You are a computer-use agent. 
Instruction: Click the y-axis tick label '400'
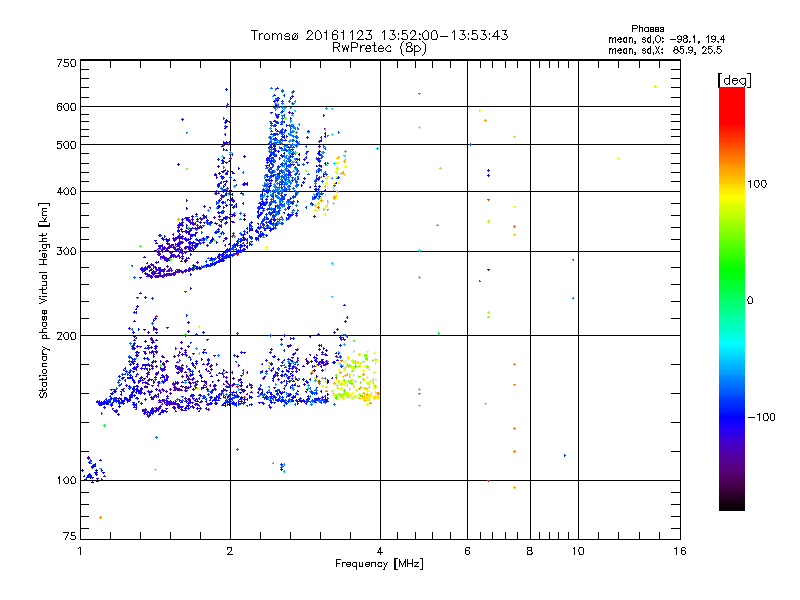[66, 192]
